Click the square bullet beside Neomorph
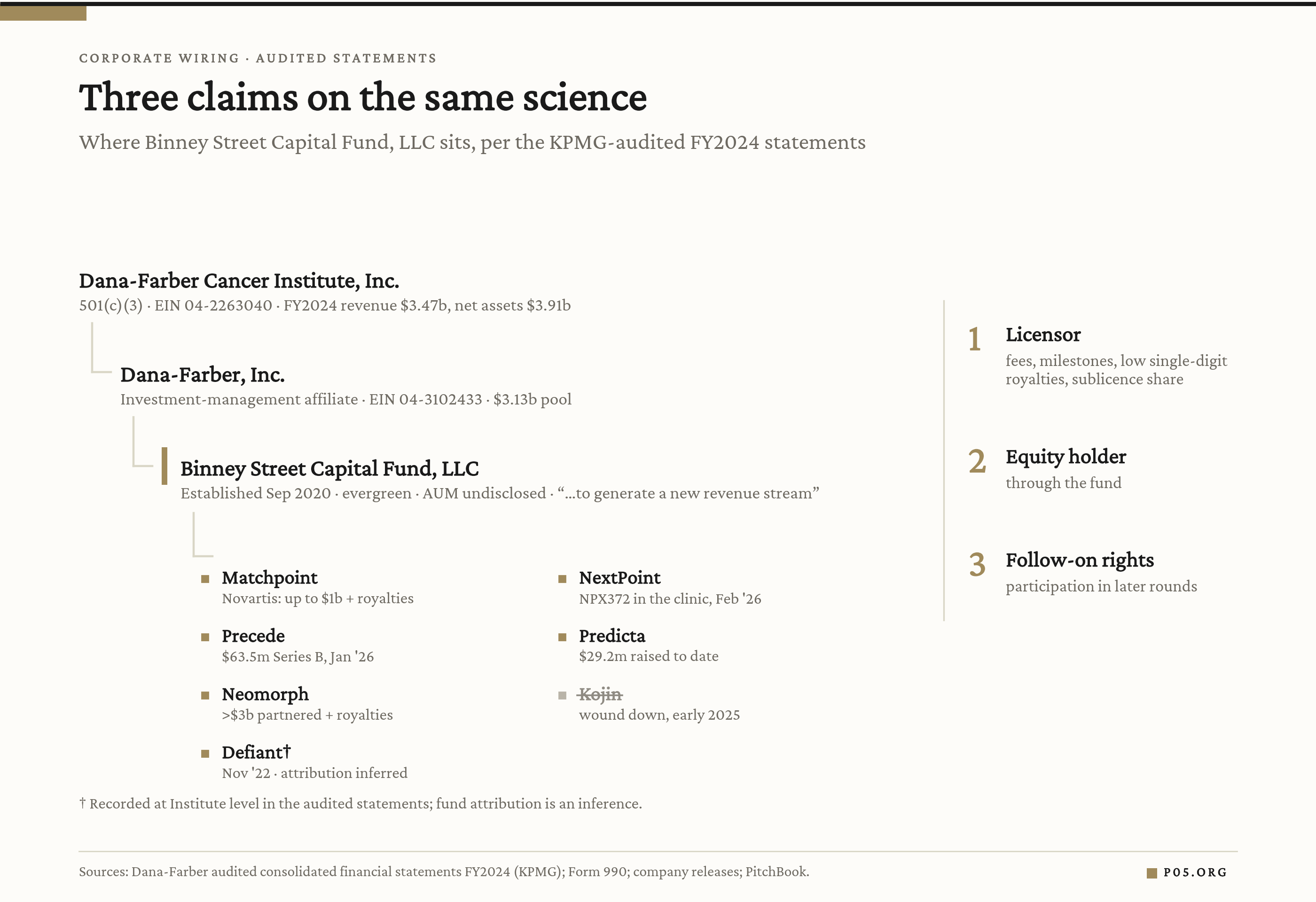 pyautogui.click(x=205, y=695)
